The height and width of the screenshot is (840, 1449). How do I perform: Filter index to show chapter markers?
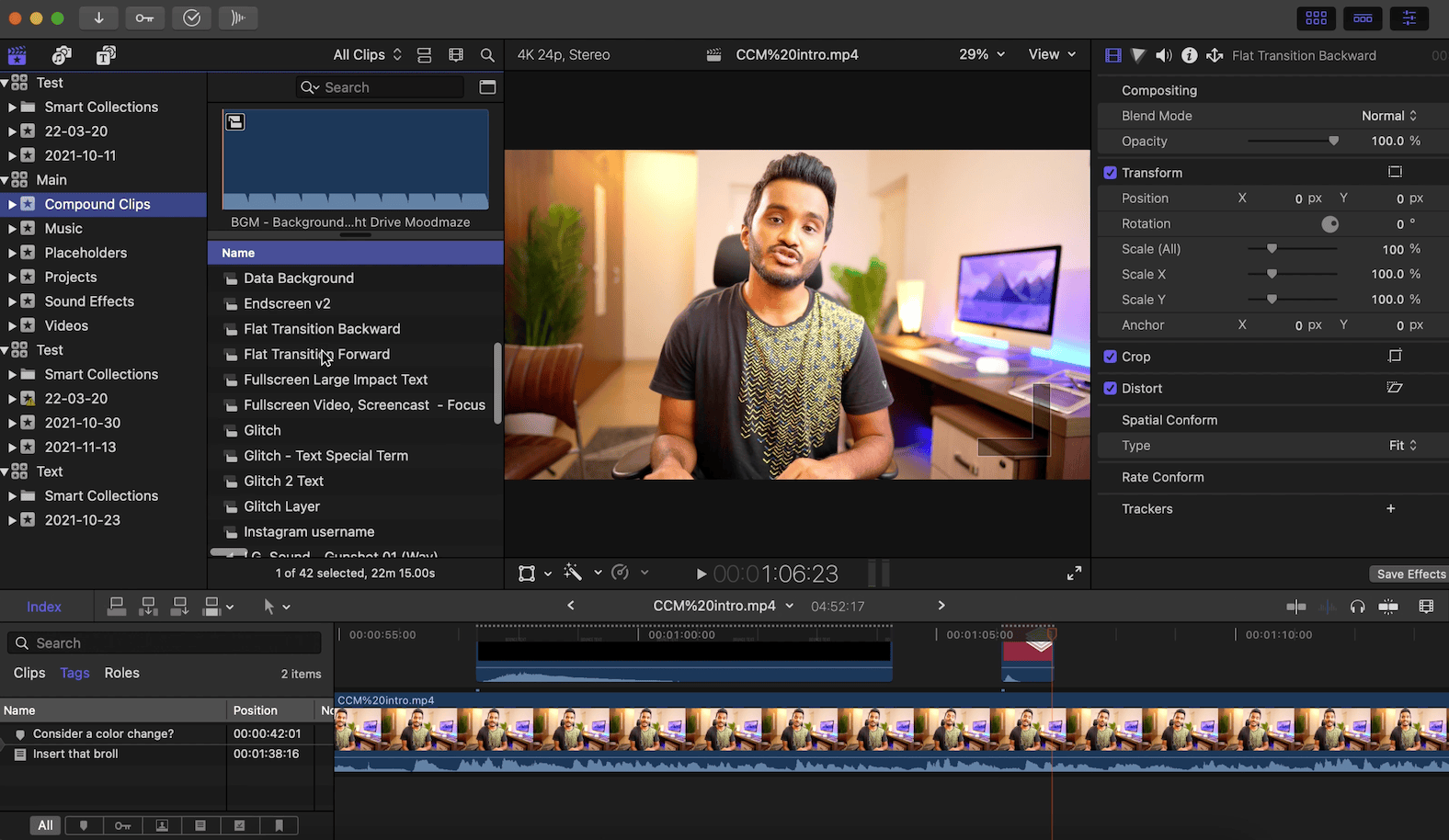(279, 825)
